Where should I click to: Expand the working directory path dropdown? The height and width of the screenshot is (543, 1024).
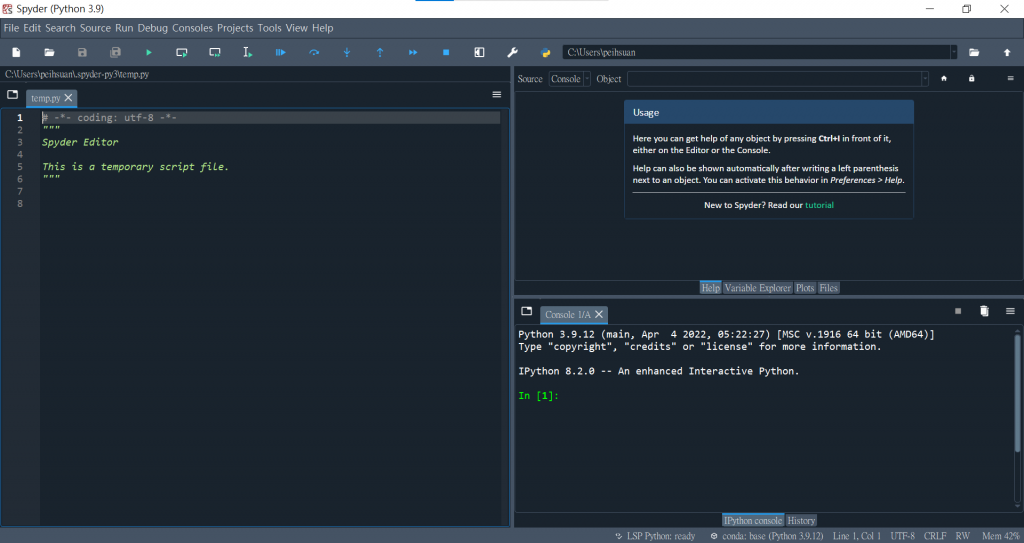click(x=953, y=52)
